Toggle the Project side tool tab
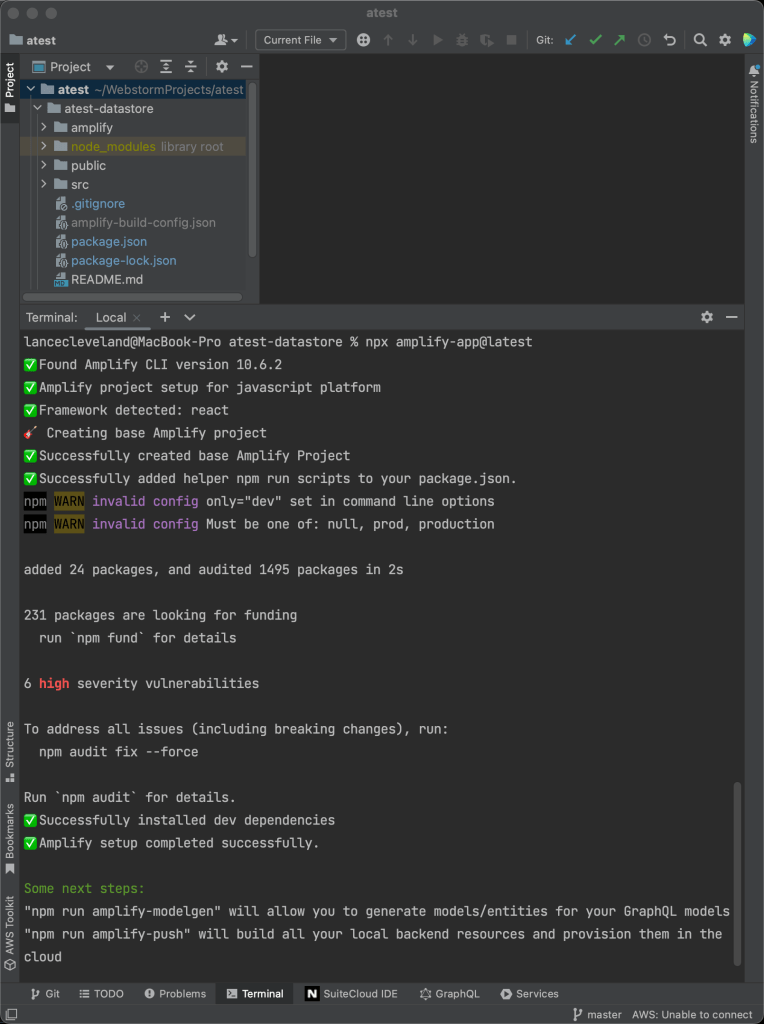Viewport: 764px width, 1024px height. coord(10,87)
